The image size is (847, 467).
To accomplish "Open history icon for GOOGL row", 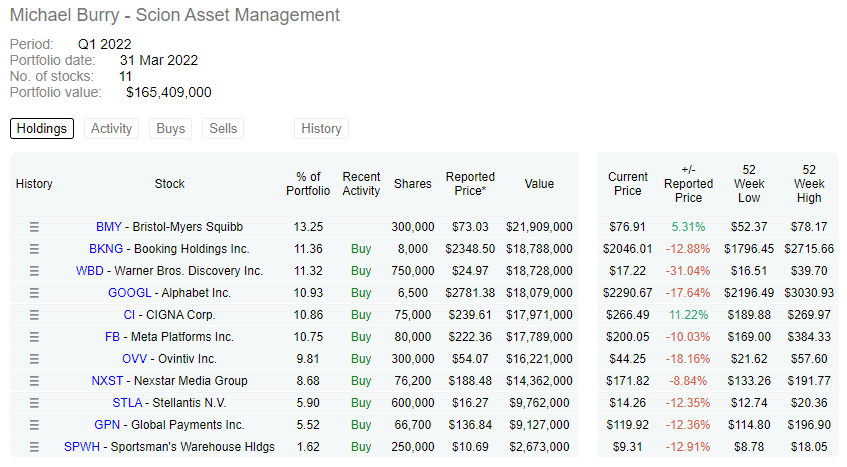I will coord(34,293).
